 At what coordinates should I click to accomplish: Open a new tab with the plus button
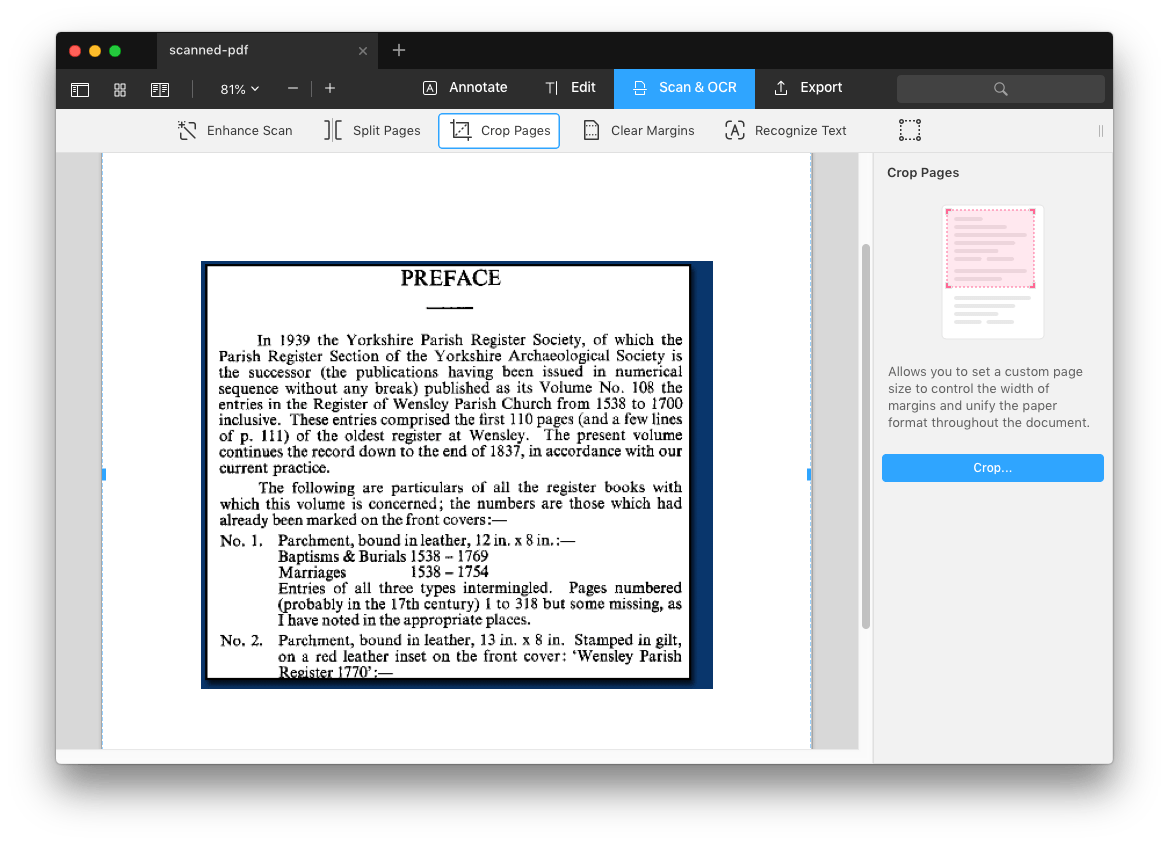pyautogui.click(x=398, y=50)
